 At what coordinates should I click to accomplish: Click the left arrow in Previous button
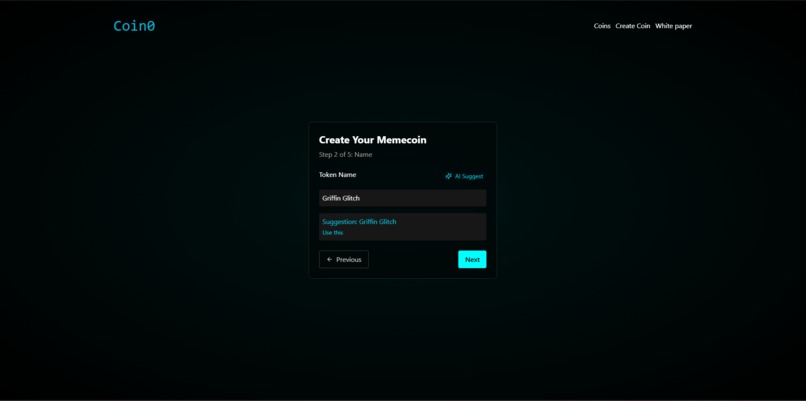pos(329,260)
